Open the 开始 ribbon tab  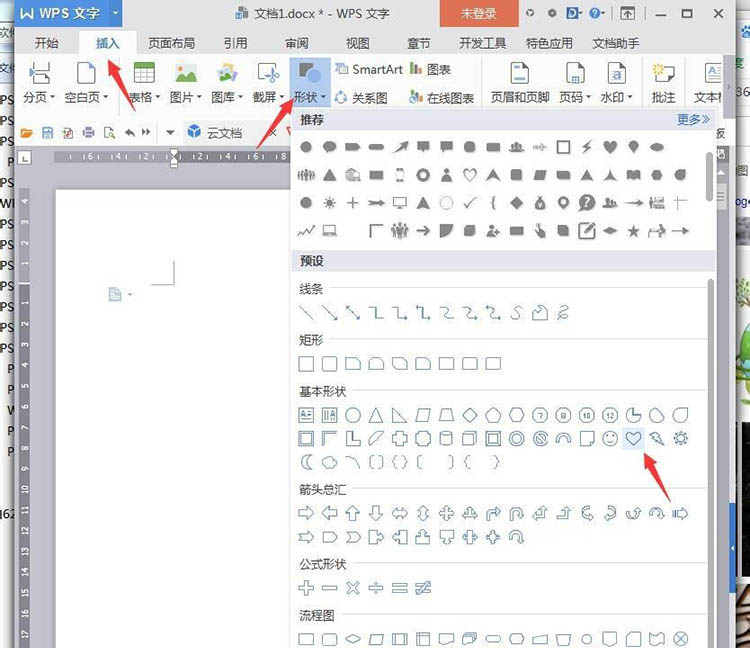click(46, 44)
